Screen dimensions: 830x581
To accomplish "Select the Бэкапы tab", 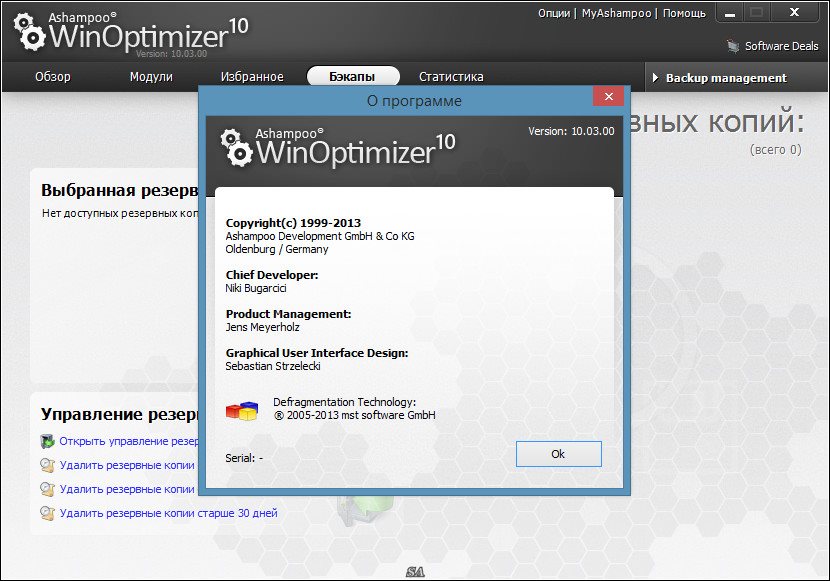I will 353,76.
